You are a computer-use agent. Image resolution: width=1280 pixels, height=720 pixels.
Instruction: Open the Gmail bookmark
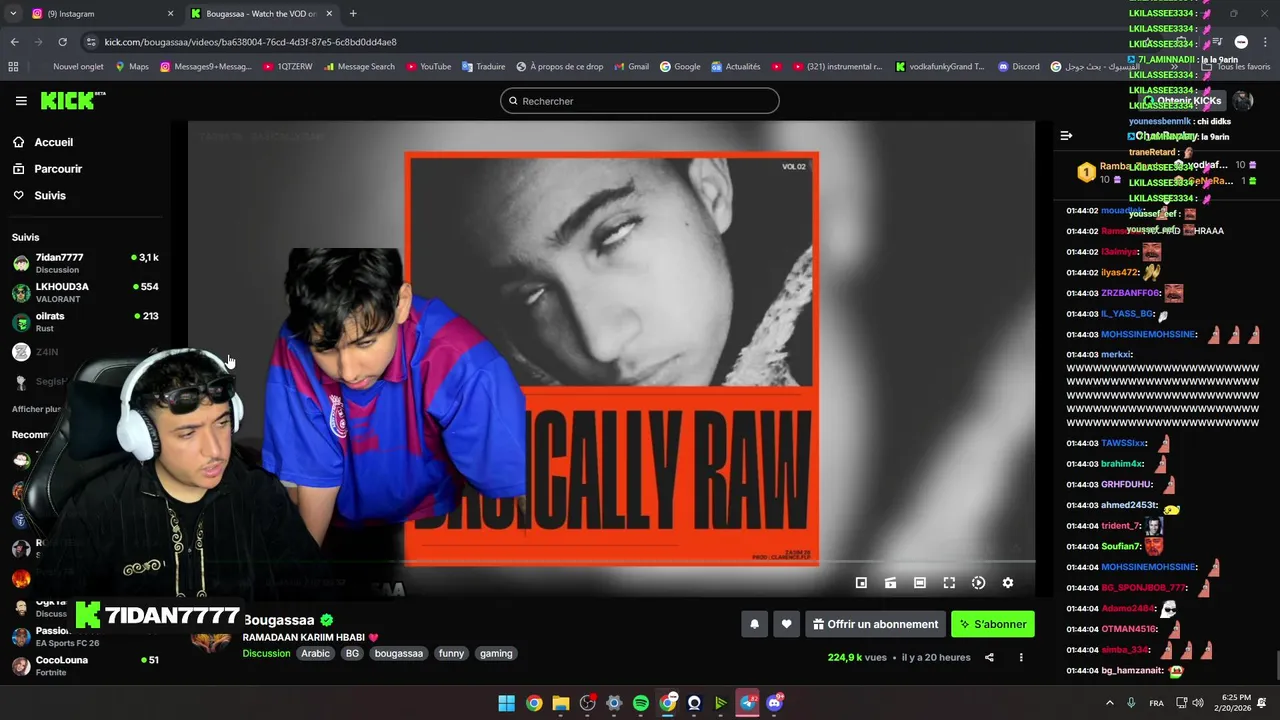631,67
